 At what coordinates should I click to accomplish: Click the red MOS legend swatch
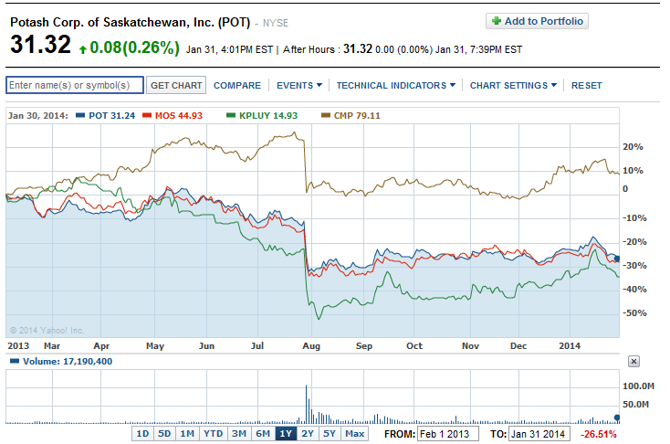point(147,115)
